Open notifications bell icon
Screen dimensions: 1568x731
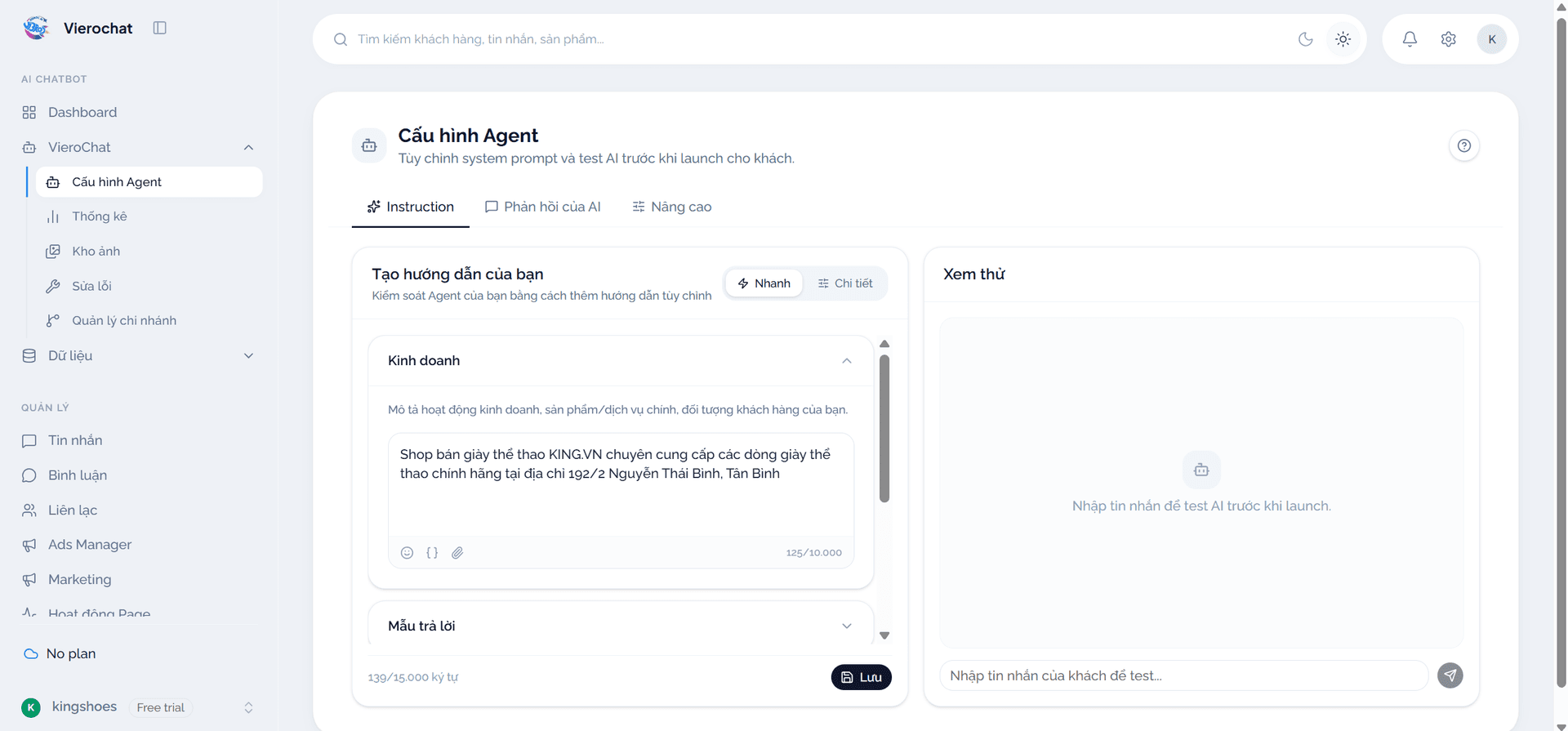point(1410,39)
